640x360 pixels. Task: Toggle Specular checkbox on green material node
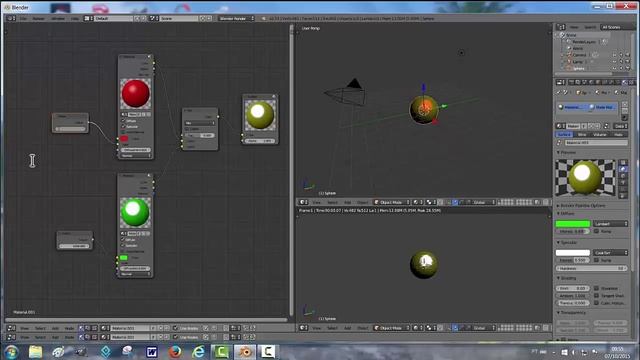[x=123, y=245]
